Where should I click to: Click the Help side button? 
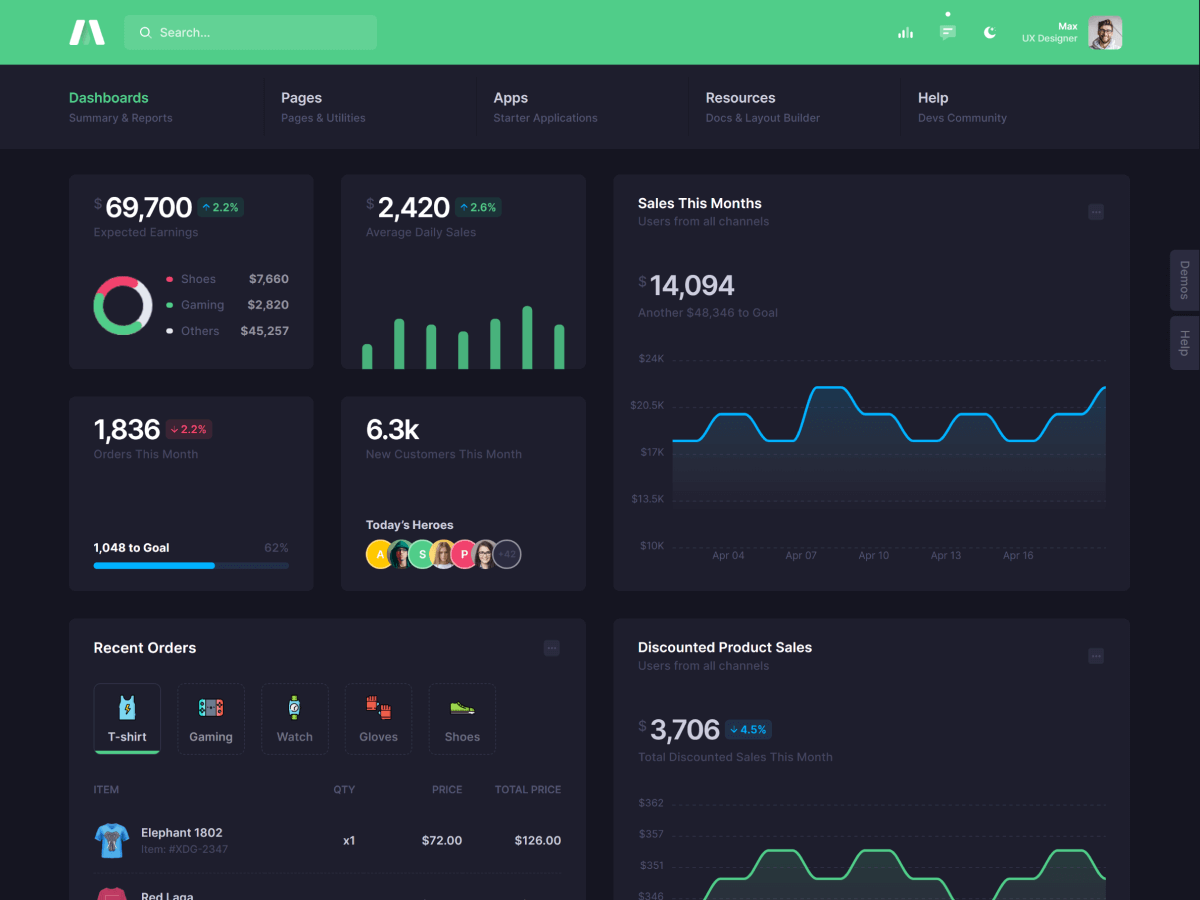pos(1184,343)
